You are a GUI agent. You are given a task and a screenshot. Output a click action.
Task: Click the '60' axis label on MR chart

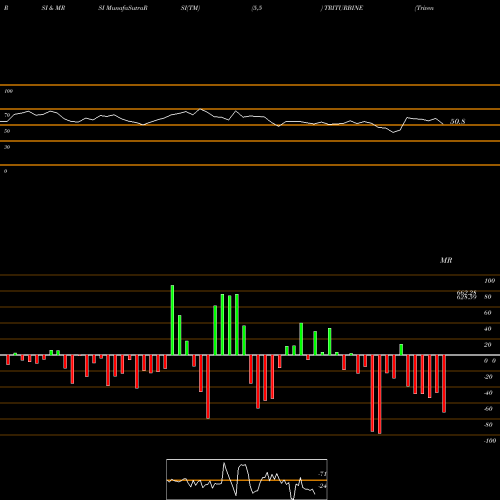tap(487, 313)
